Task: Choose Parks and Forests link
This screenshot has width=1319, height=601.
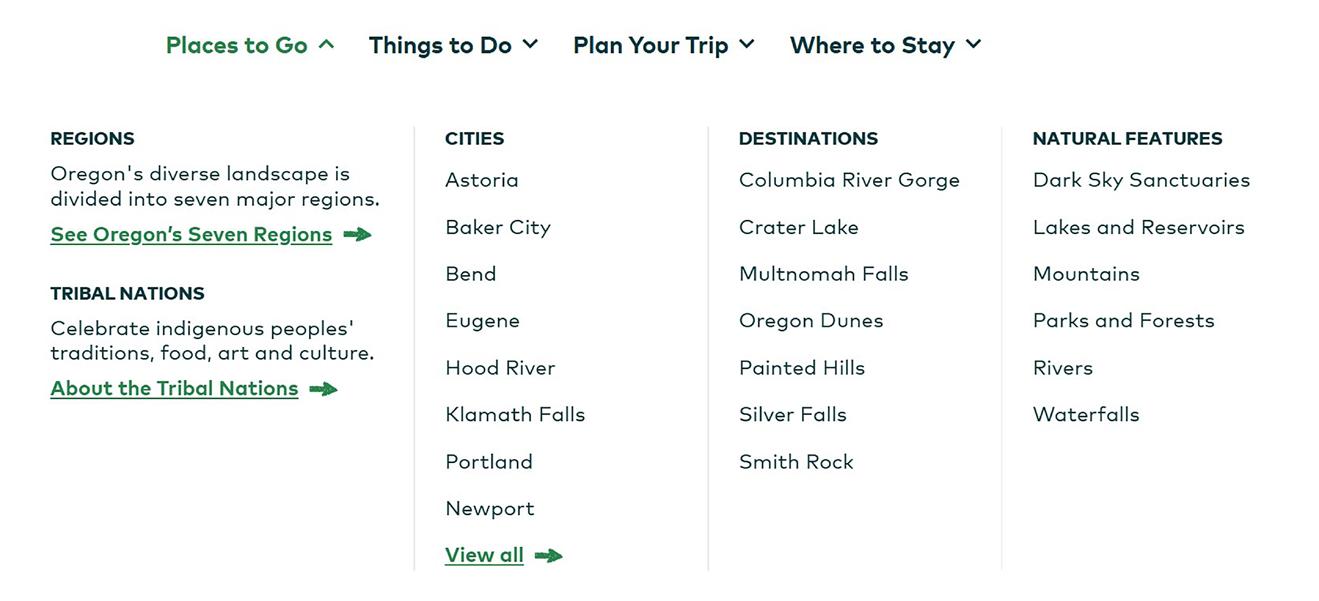Action: [1123, 321]
